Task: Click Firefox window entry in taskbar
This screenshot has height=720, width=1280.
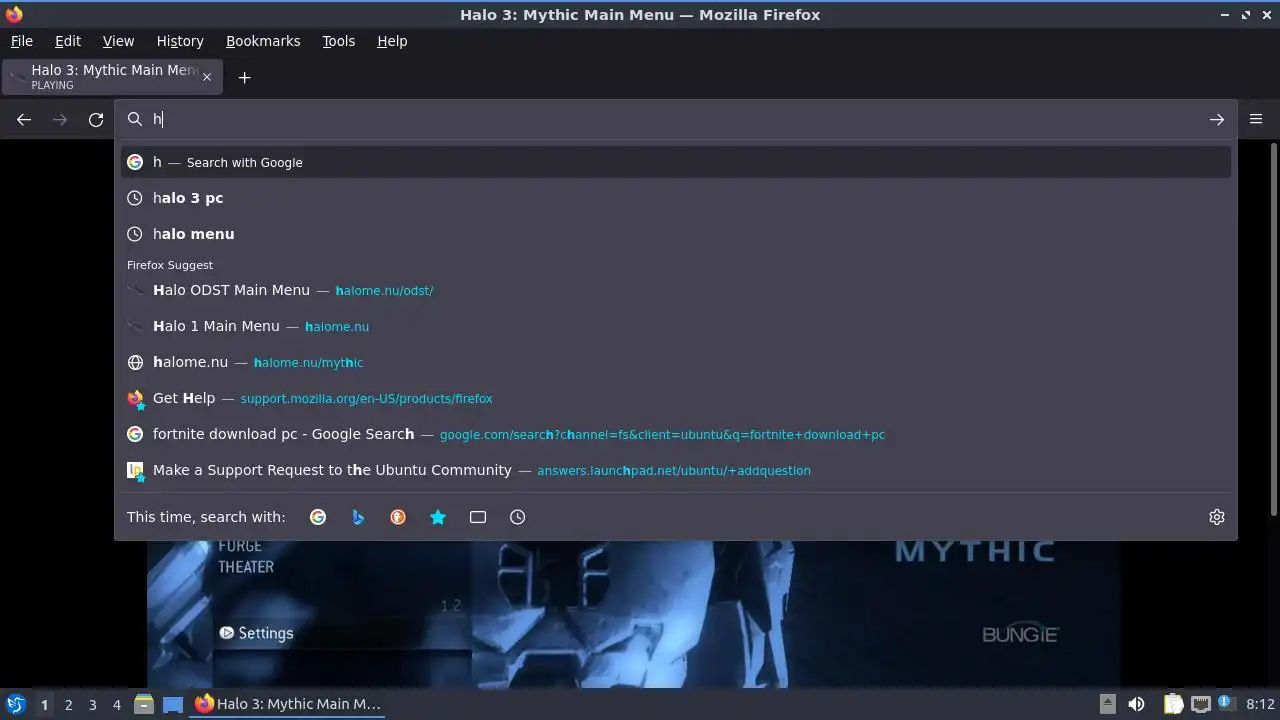Action: [x=288, y=704]
